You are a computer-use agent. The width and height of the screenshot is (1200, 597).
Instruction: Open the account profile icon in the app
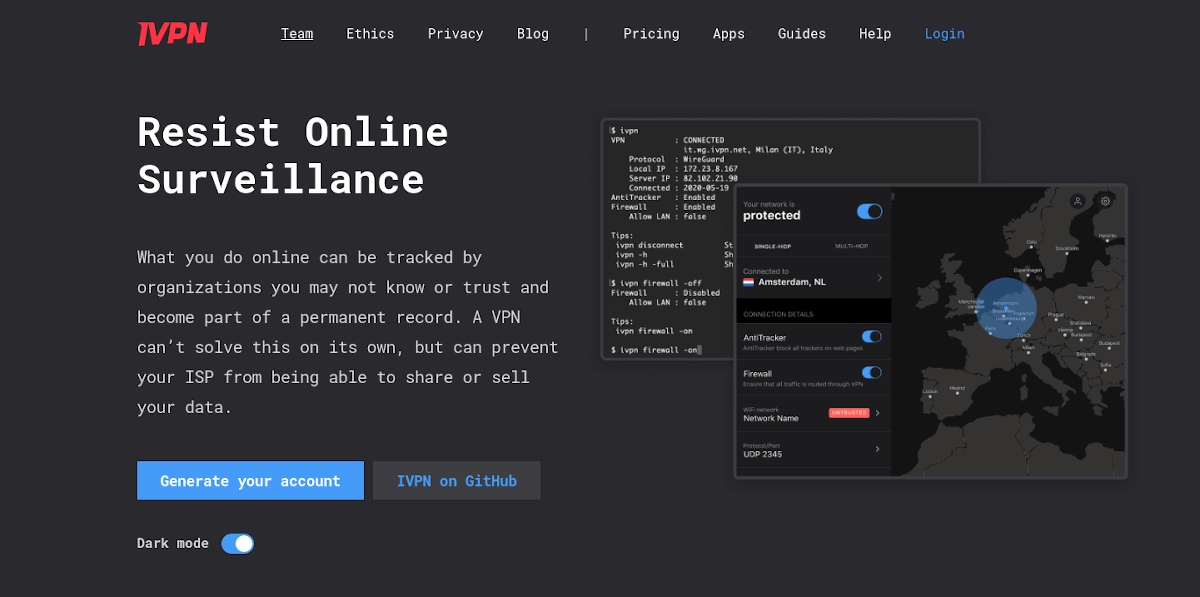(x=1078, y=201)
